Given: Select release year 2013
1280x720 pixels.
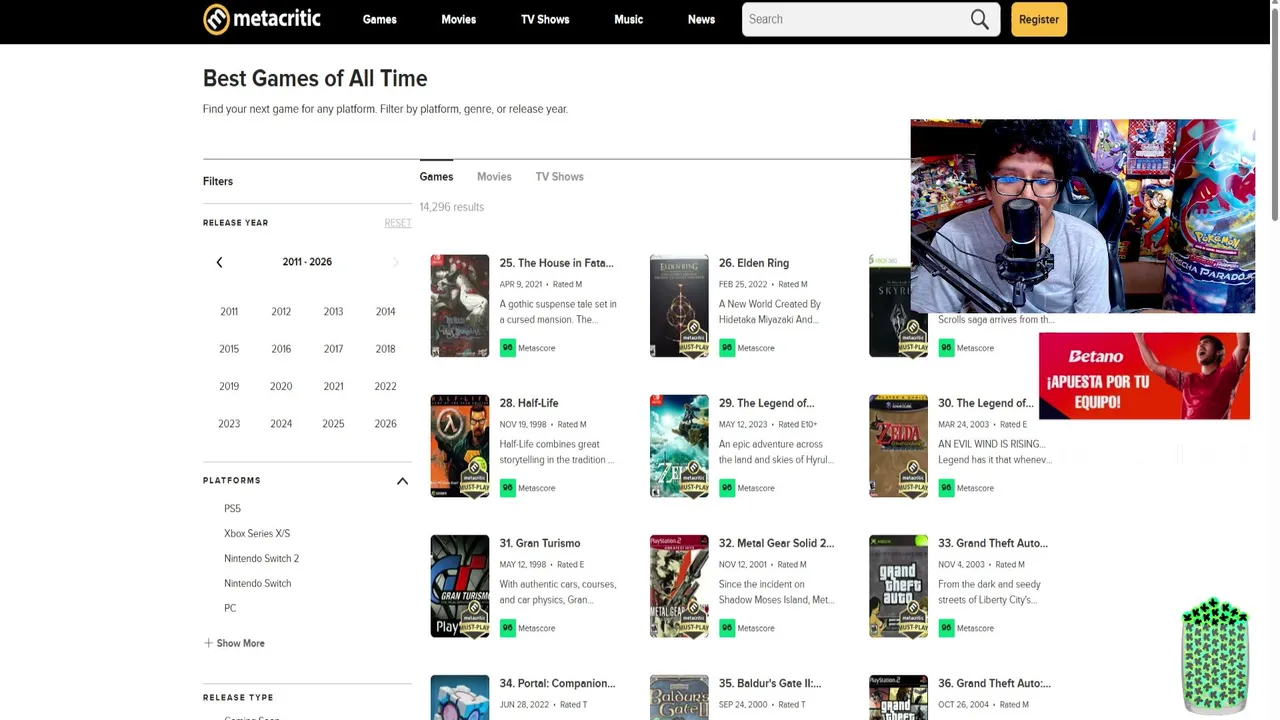Looking at the screenshot, I should coord(333,312).
